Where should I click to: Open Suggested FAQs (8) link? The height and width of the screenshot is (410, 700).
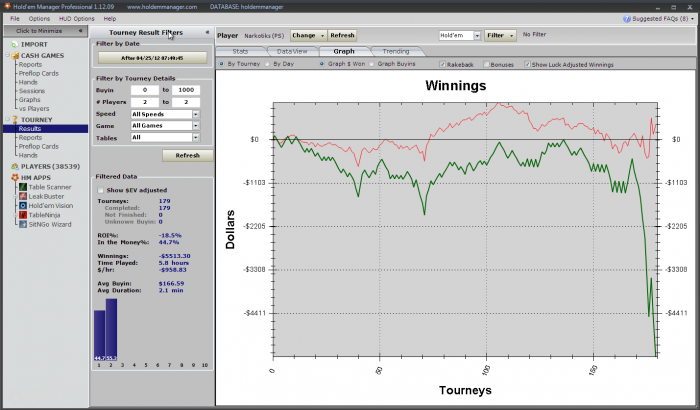click(x=660, y=19)
